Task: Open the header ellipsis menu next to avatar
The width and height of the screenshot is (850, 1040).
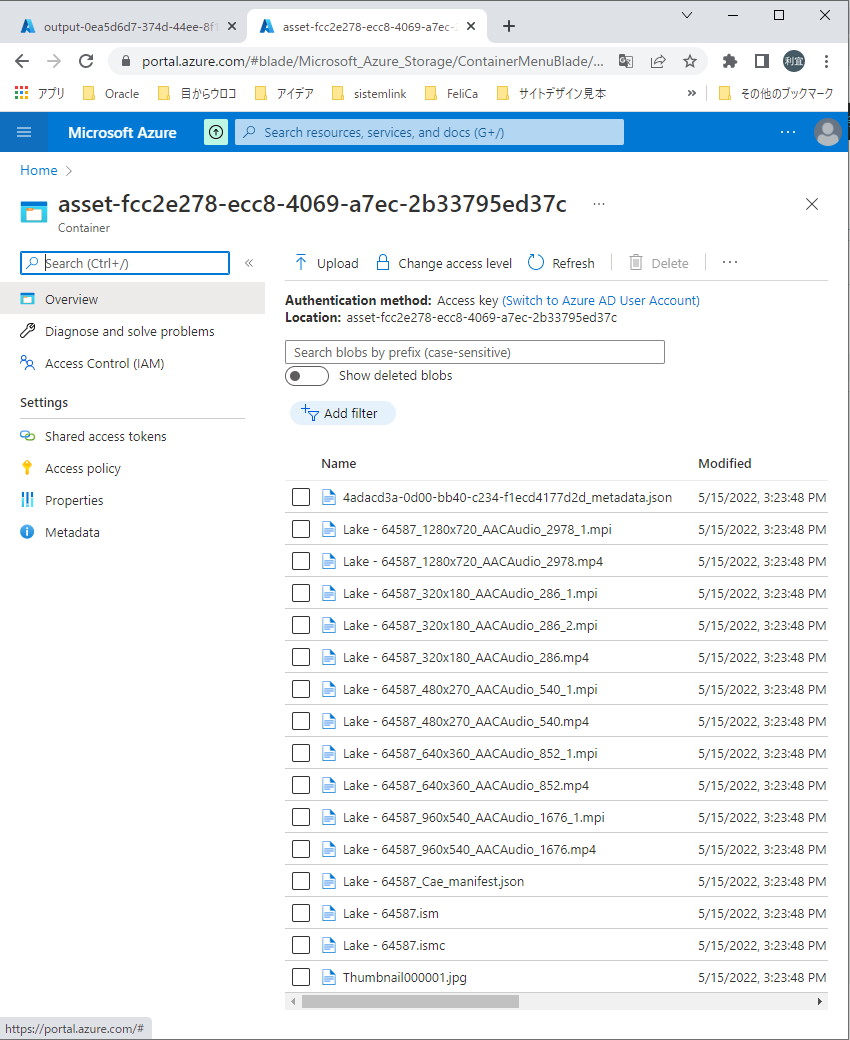Action: coord(788,132)
